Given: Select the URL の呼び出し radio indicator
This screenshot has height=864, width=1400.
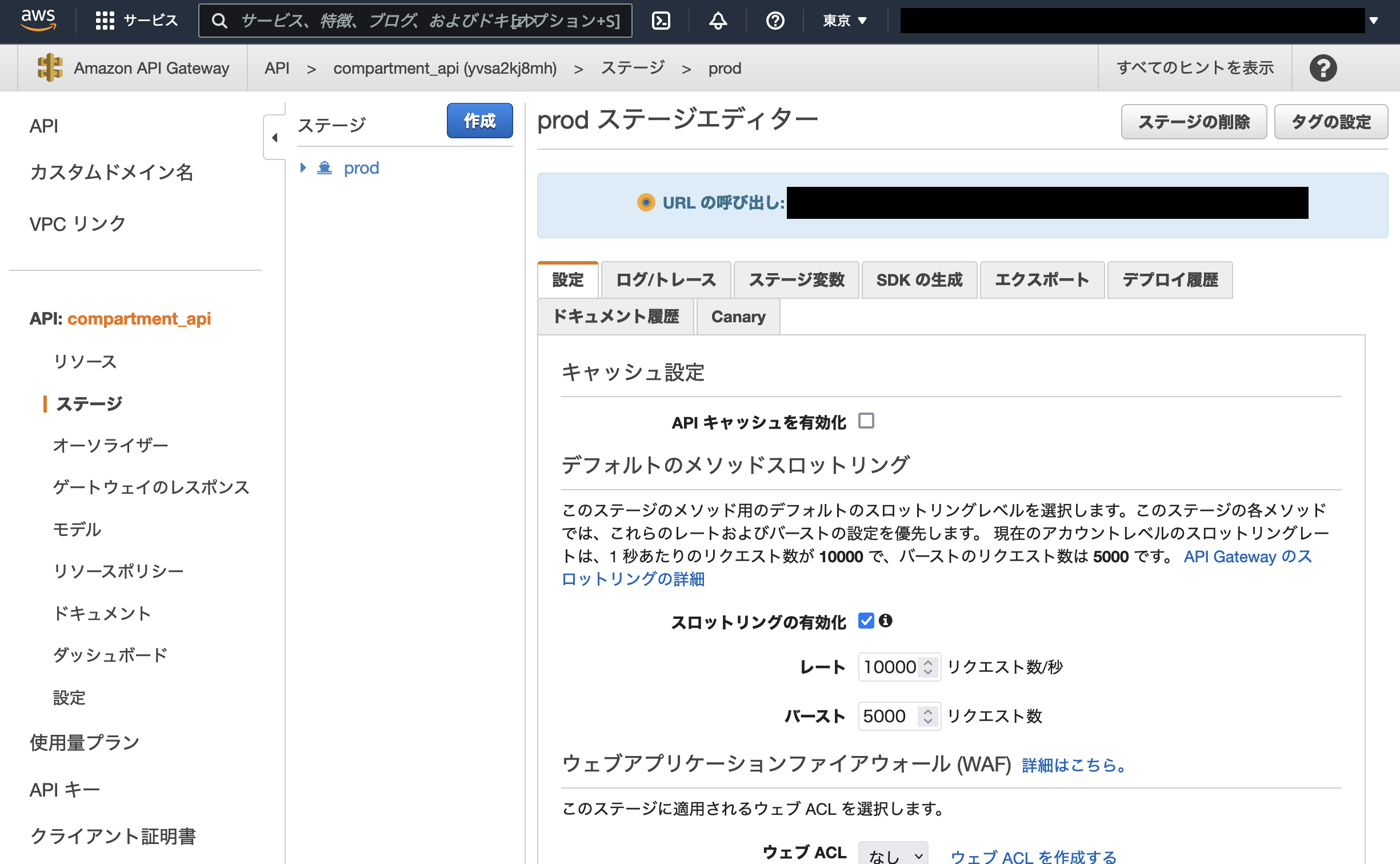Looking at the screenshot, I should click(646, 202).
